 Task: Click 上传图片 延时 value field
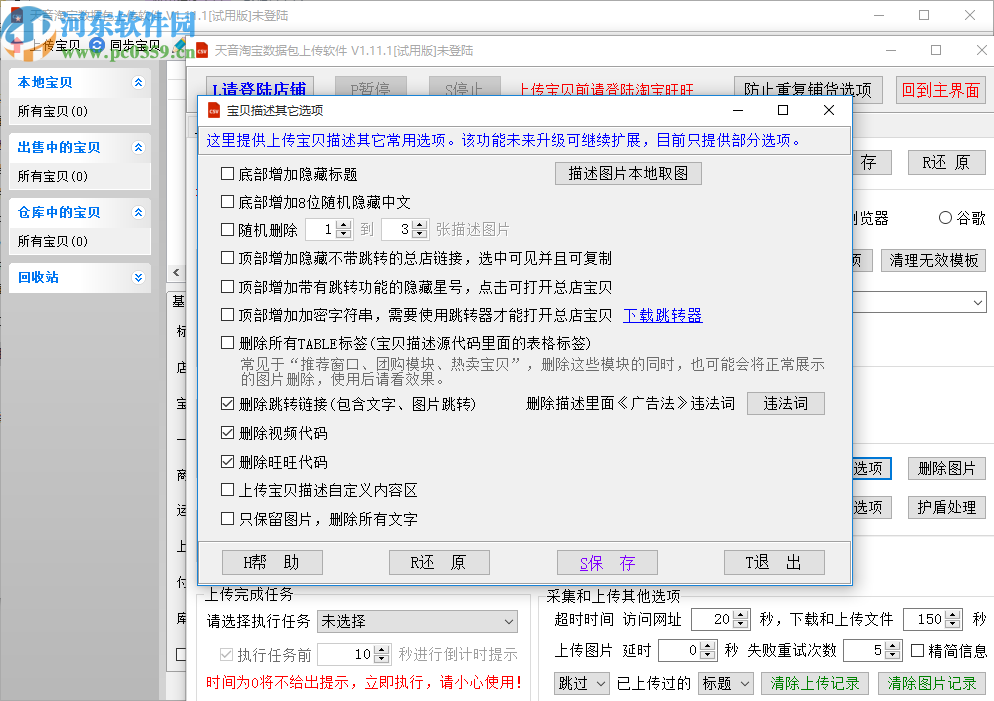coord(680,650)
